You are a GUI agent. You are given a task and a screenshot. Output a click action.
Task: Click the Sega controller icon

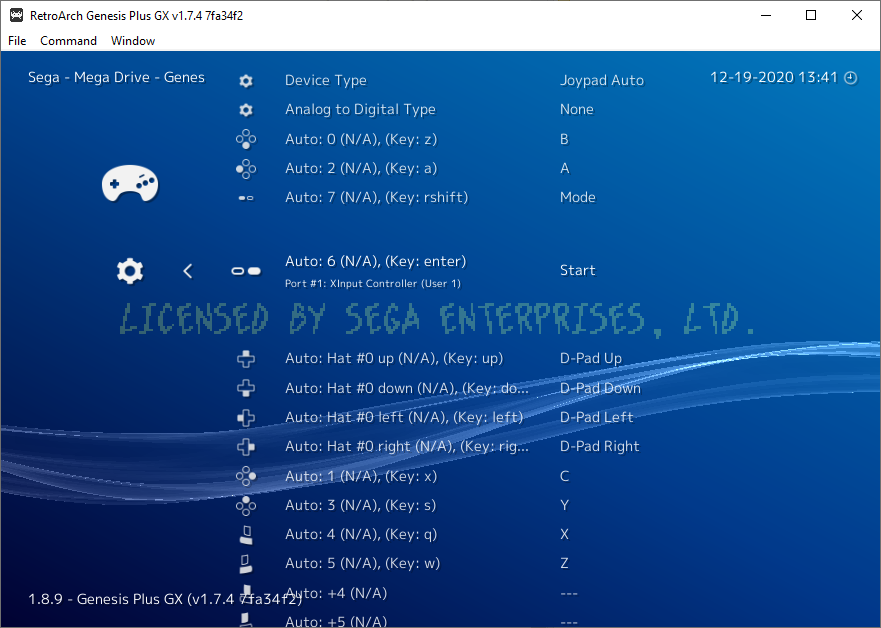point(130,184)
